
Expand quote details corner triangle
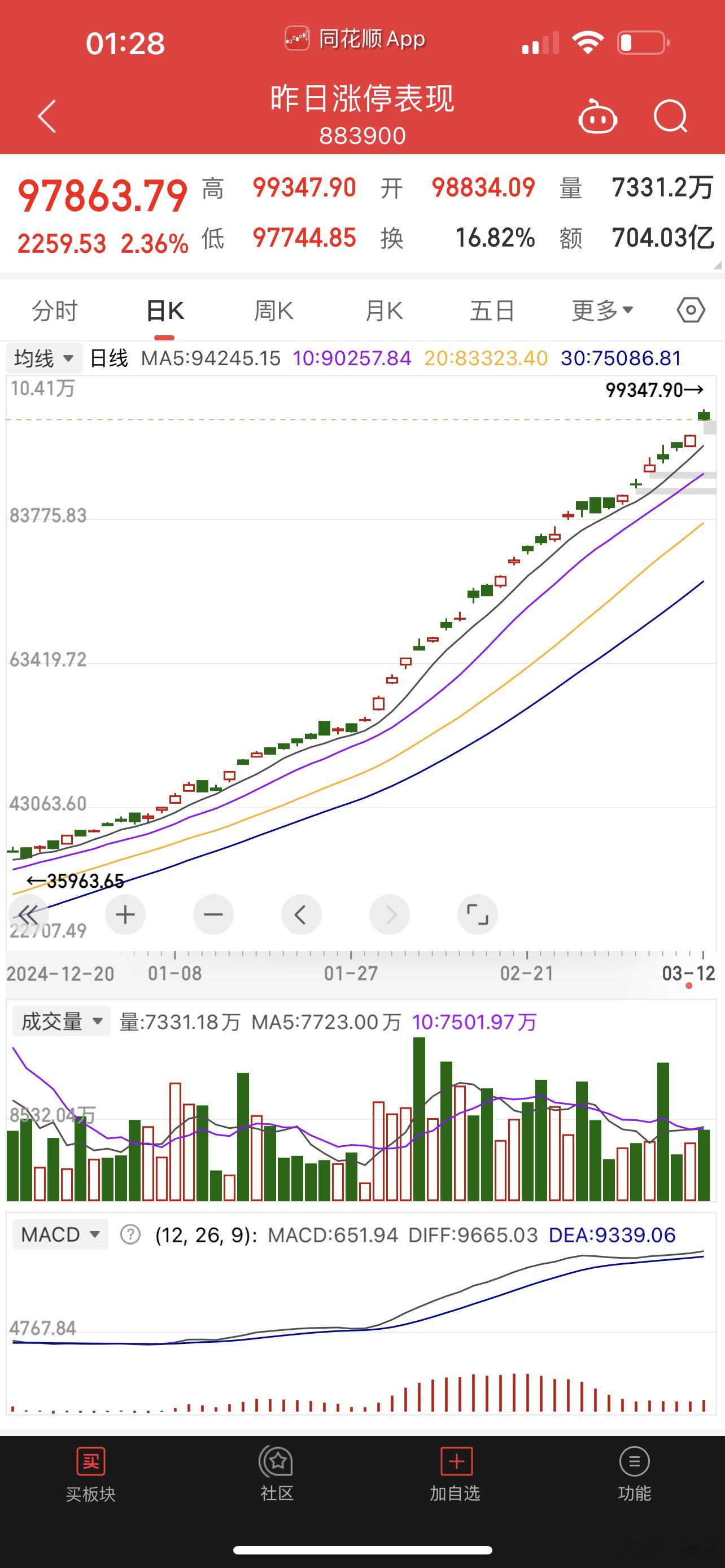tap(717, 265)
